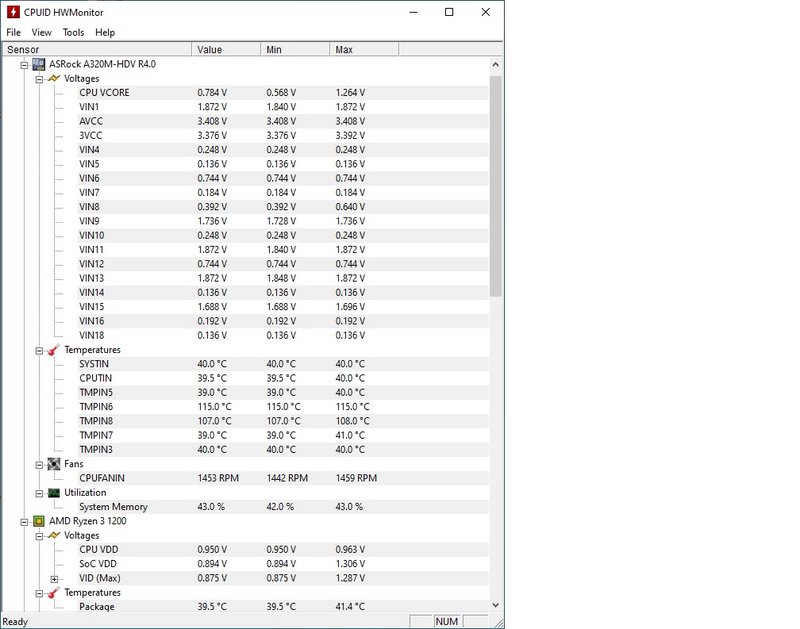Click the 0.568 V min CPU VCORE value
The height and width of the screenshot is (629, 800).
(x=281, y=93)
